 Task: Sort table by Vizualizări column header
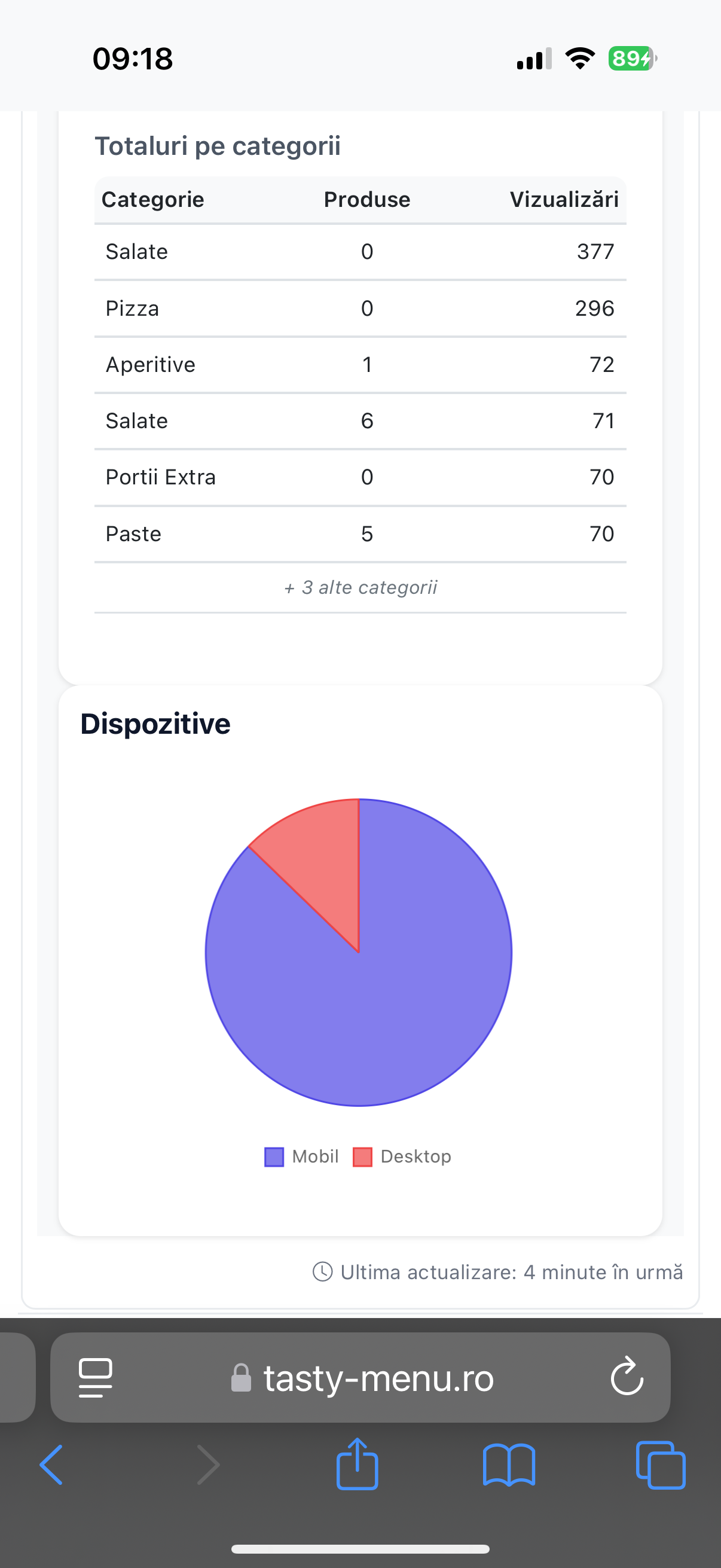click(563, 200)
